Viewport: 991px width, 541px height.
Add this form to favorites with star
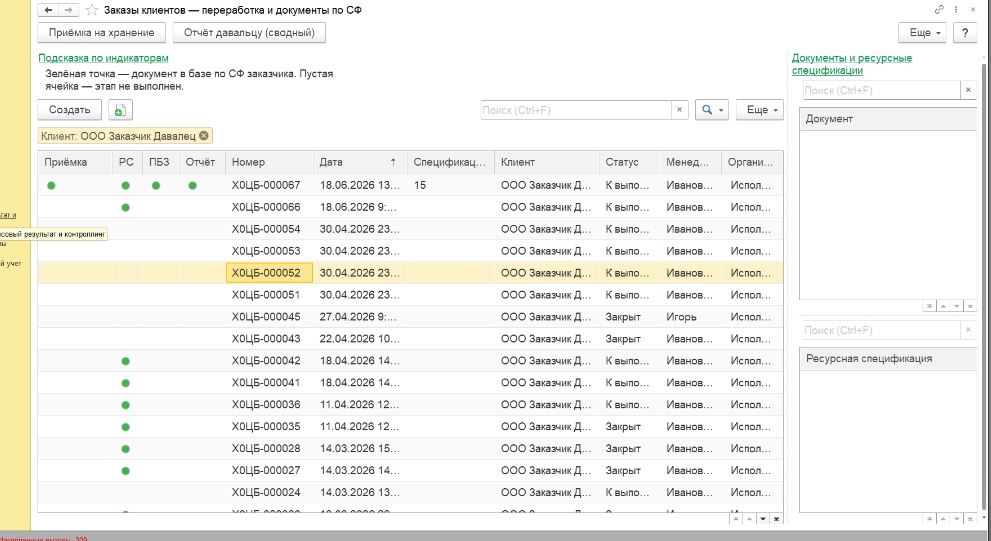click(92, 10)
